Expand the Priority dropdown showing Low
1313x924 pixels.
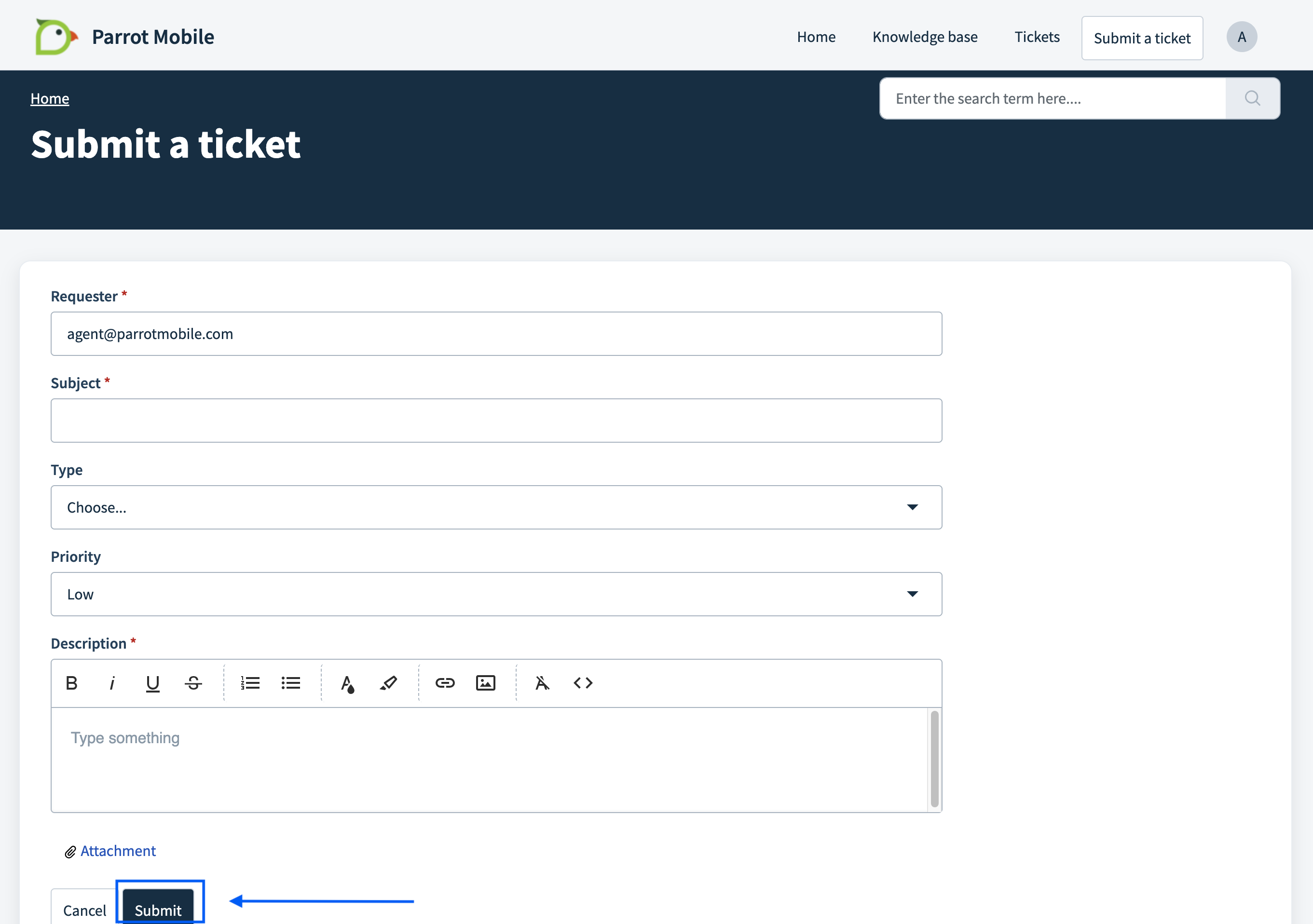point(496,594)
